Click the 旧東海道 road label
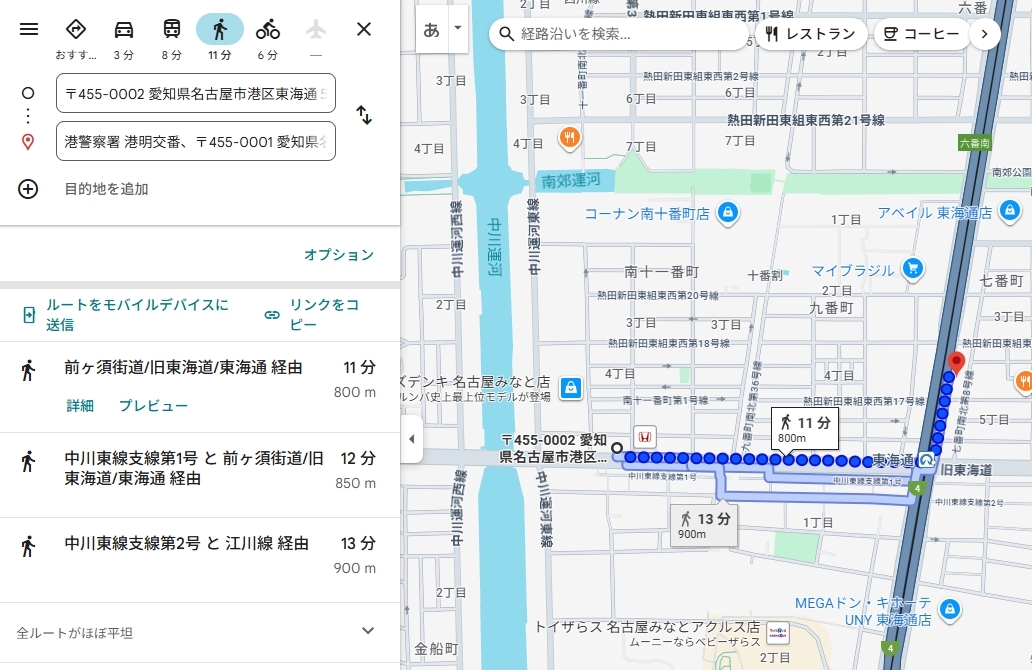Screen dimensions: 1032x670 966,470
